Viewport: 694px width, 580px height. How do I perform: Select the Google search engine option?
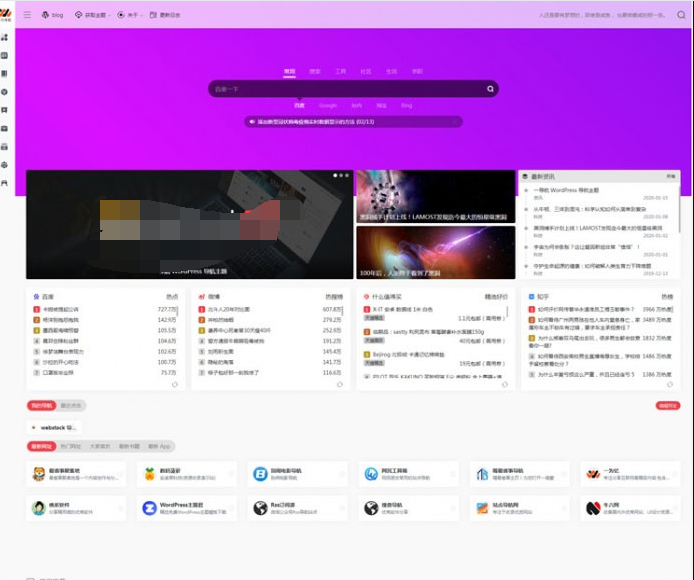(x=328, y=105)
